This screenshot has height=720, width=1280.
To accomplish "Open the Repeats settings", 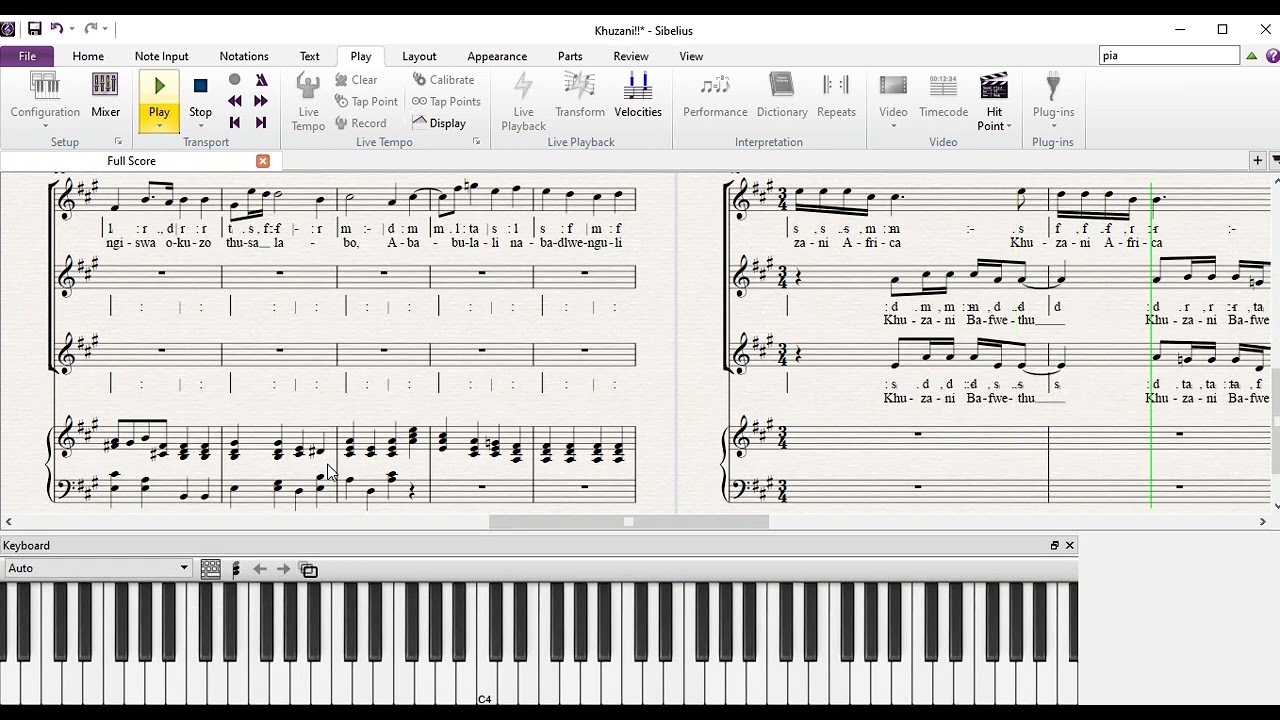I will coord(836,97).
